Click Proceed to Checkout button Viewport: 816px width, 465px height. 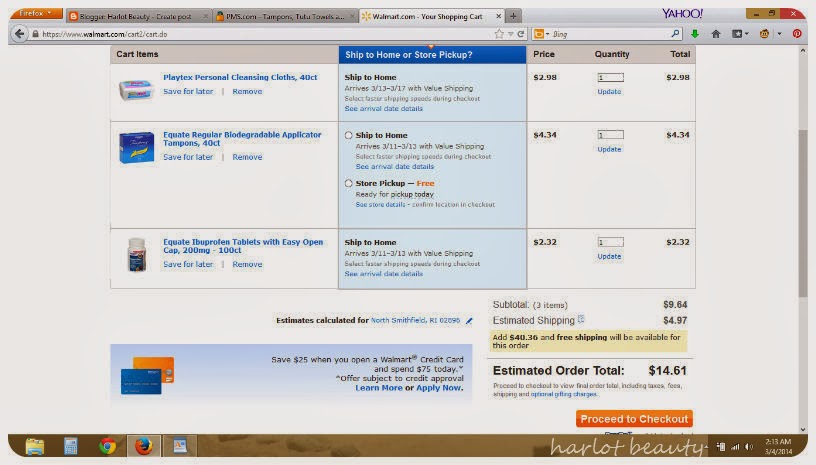[x=634, y=419]
